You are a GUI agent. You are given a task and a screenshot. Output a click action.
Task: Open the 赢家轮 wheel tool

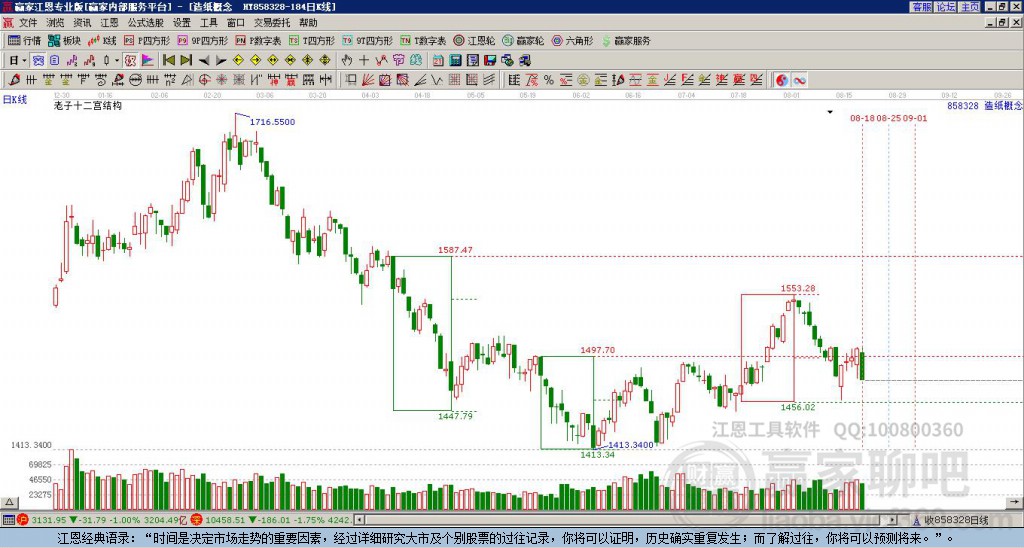coord(523,40)
